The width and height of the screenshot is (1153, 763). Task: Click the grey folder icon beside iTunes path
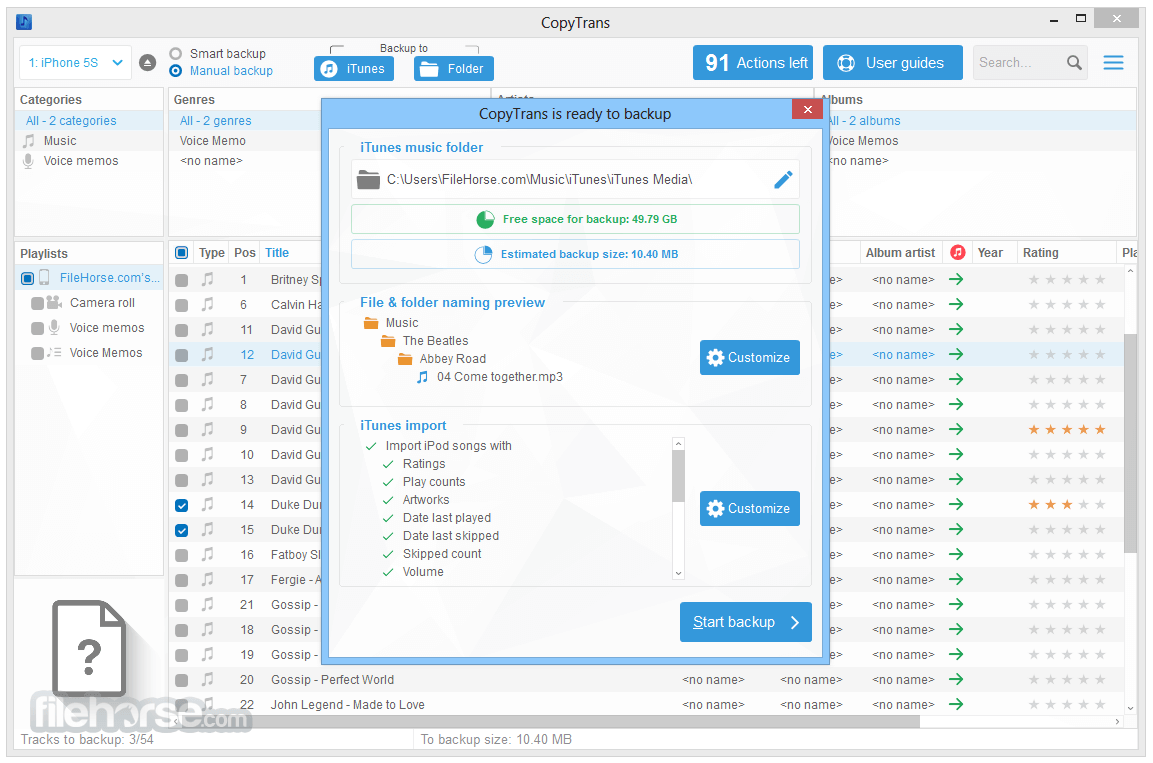coord(368,179)
